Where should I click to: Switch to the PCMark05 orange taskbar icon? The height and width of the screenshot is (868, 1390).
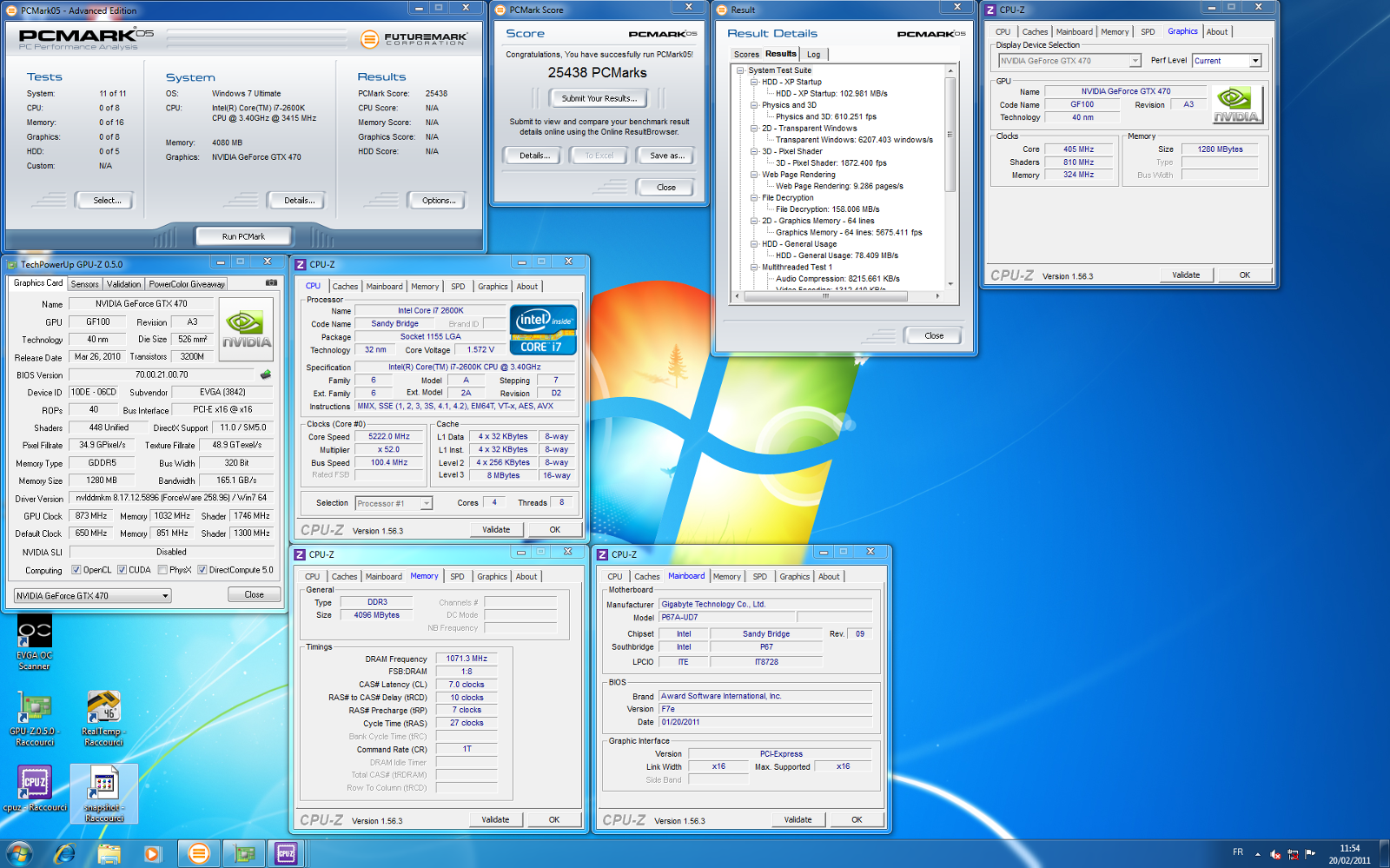pyautogui.click(x=199, y=853)
